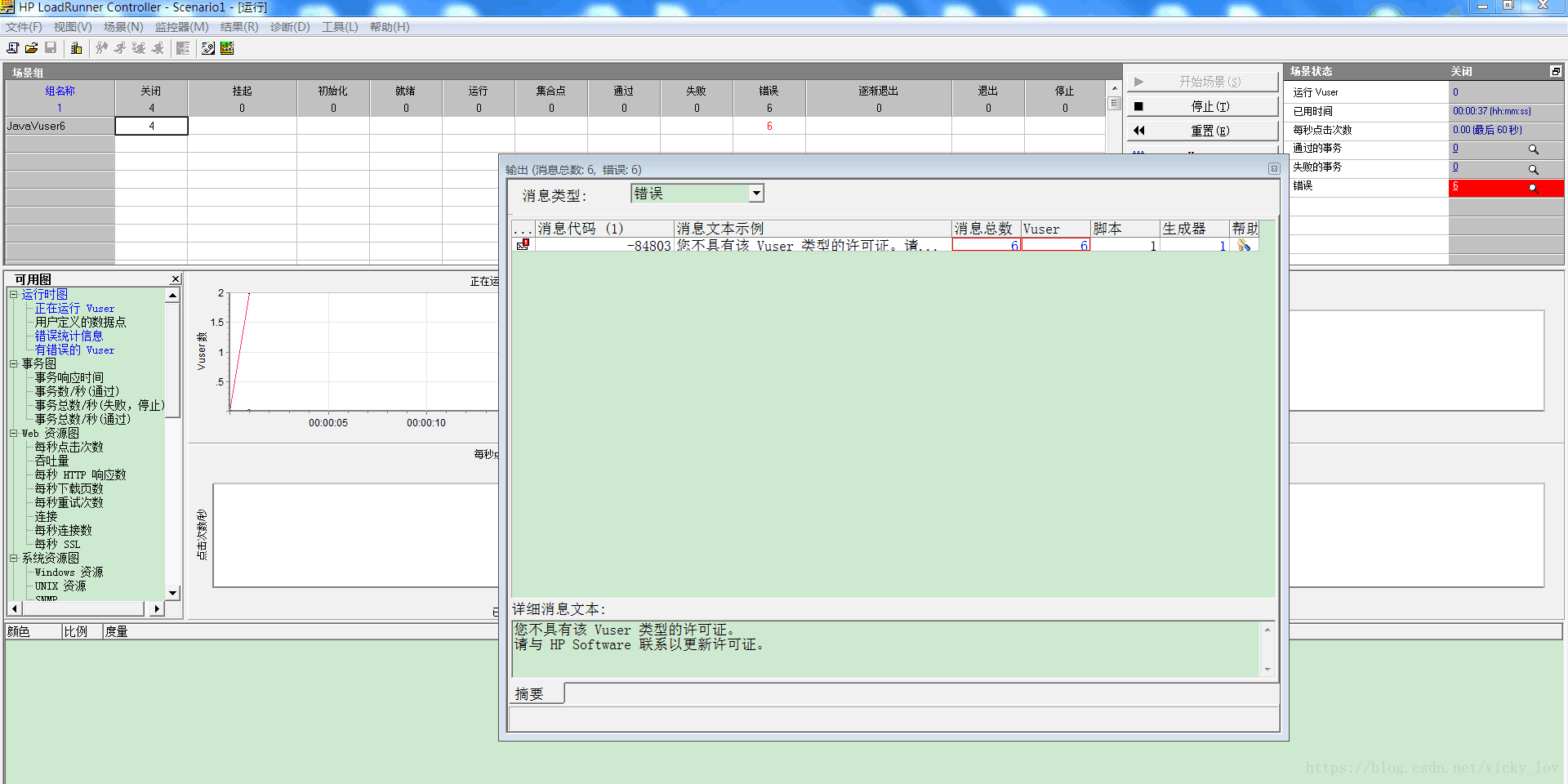Click the Save Scenario floppy icon
Screen dimensions: 1568x784
(x=51, y=48)
